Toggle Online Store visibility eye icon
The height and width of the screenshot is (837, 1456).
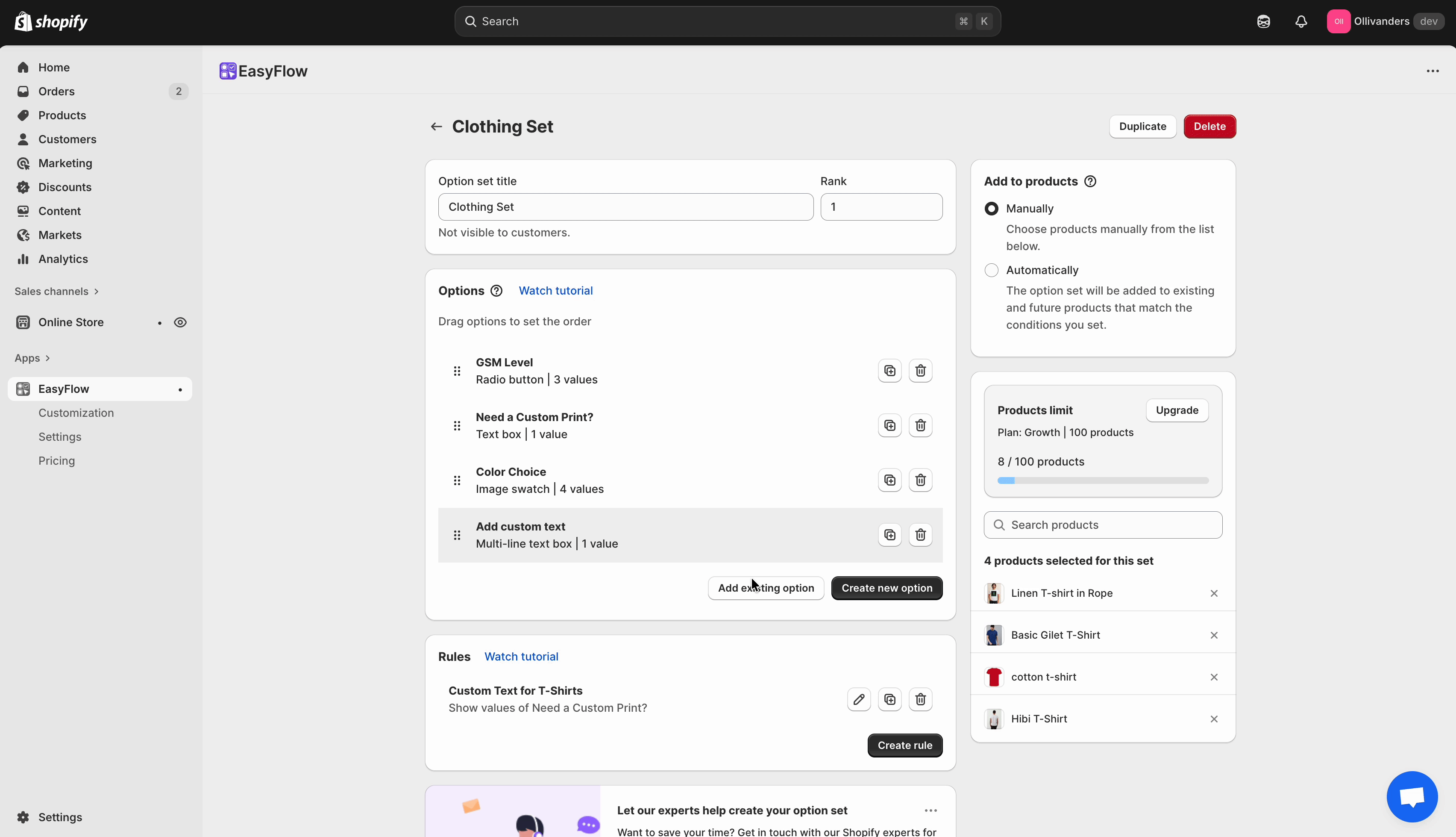pyautogui.click(x=180, y=322)
